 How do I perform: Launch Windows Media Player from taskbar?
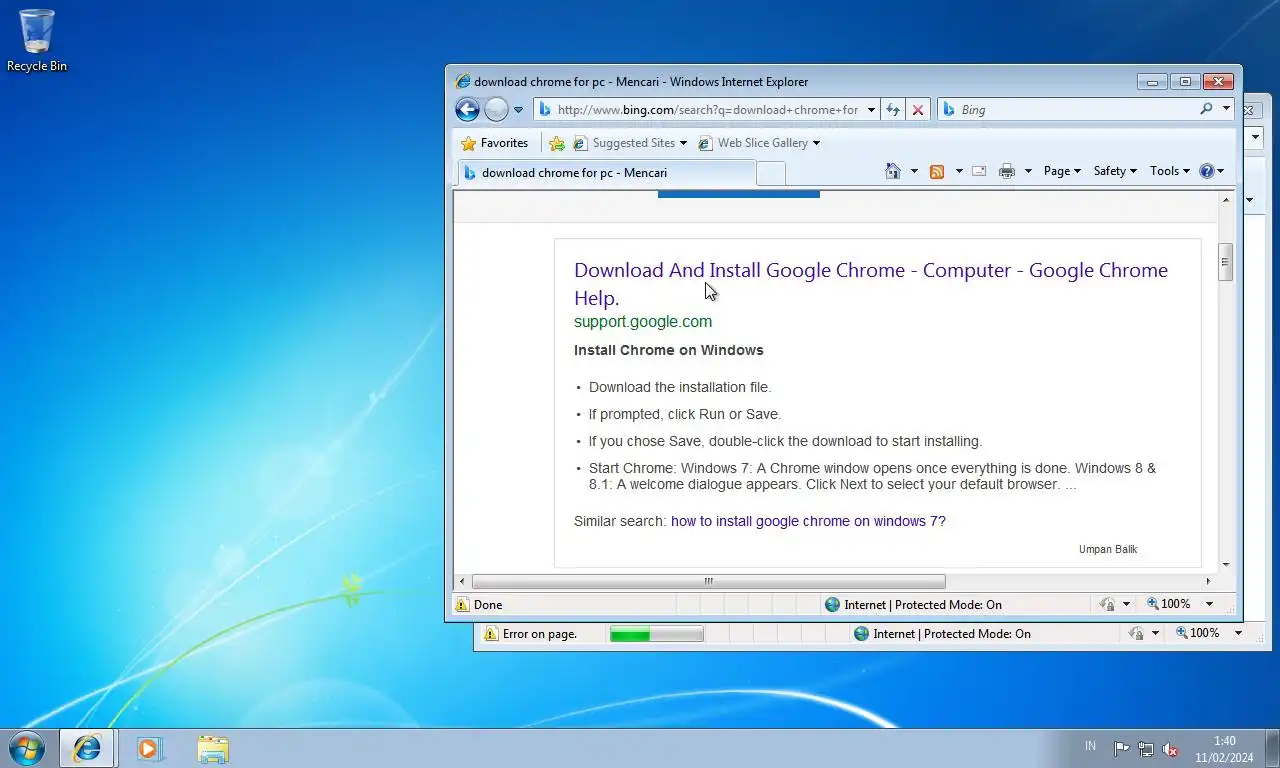tap(150, 748)
